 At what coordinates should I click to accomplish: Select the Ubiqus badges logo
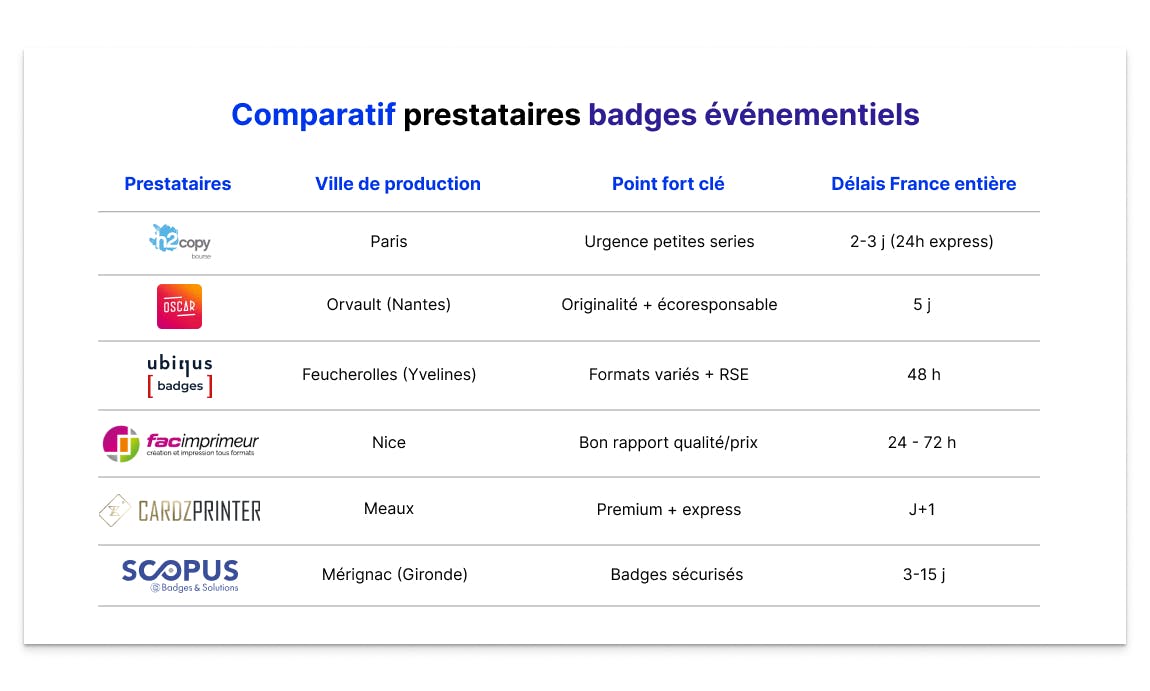click(180, 375)
